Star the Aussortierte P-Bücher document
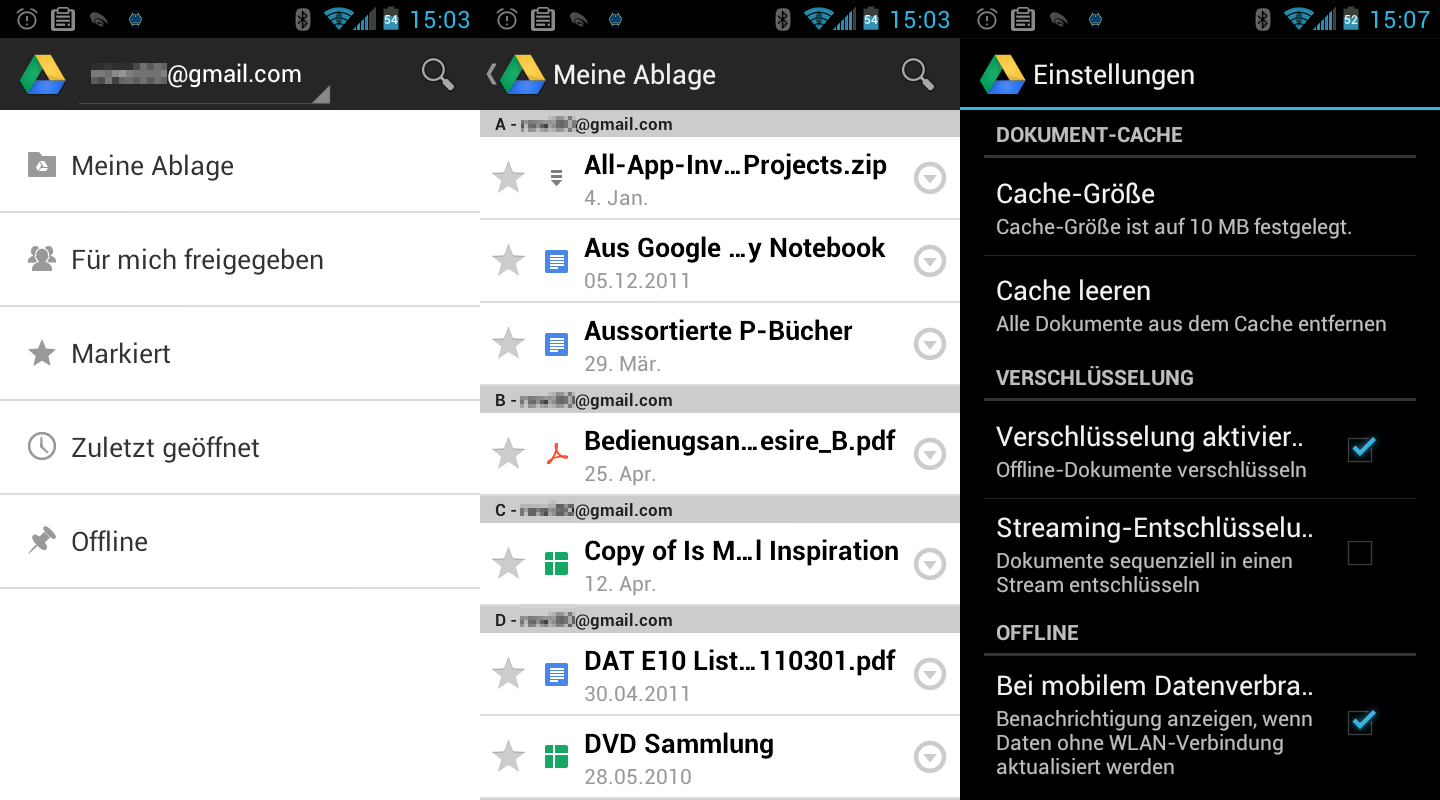 click(509, 344)
